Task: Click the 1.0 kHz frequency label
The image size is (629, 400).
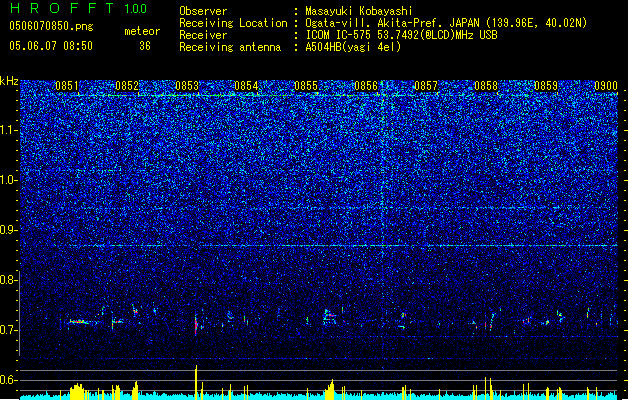Action: (9, 180)
